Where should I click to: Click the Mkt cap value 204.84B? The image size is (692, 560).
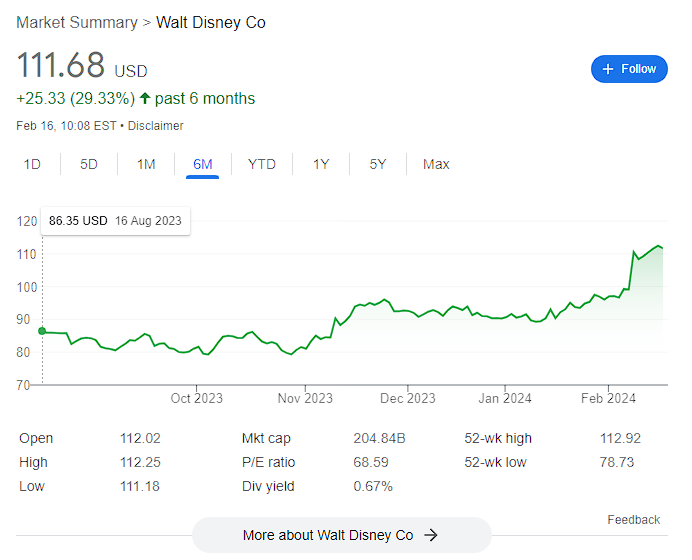coord(379,438)
